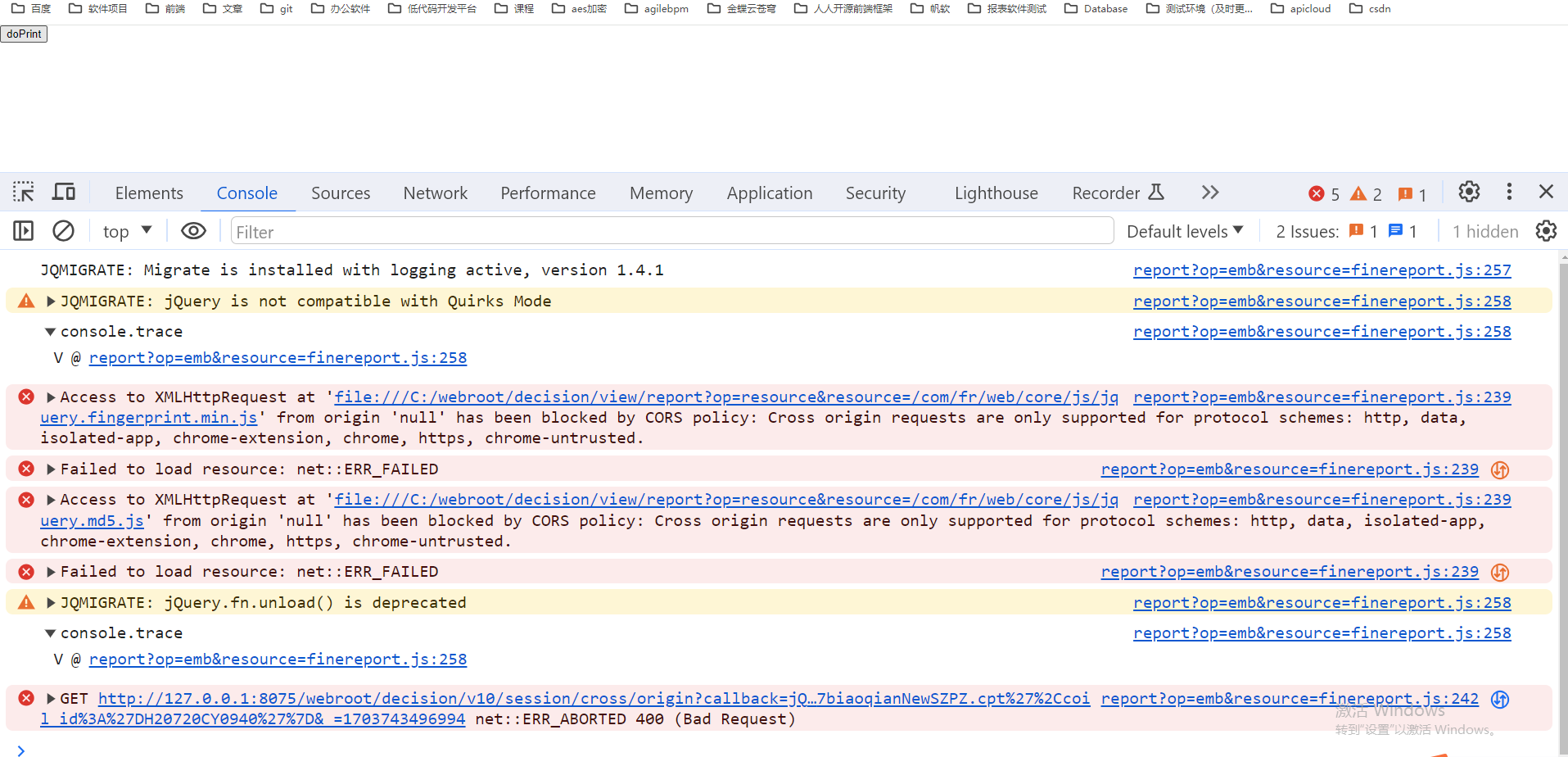This screenshot has height=757, width=1568.
Task: Open the apicloud bookmark folder
Action: coord(1300,8)
